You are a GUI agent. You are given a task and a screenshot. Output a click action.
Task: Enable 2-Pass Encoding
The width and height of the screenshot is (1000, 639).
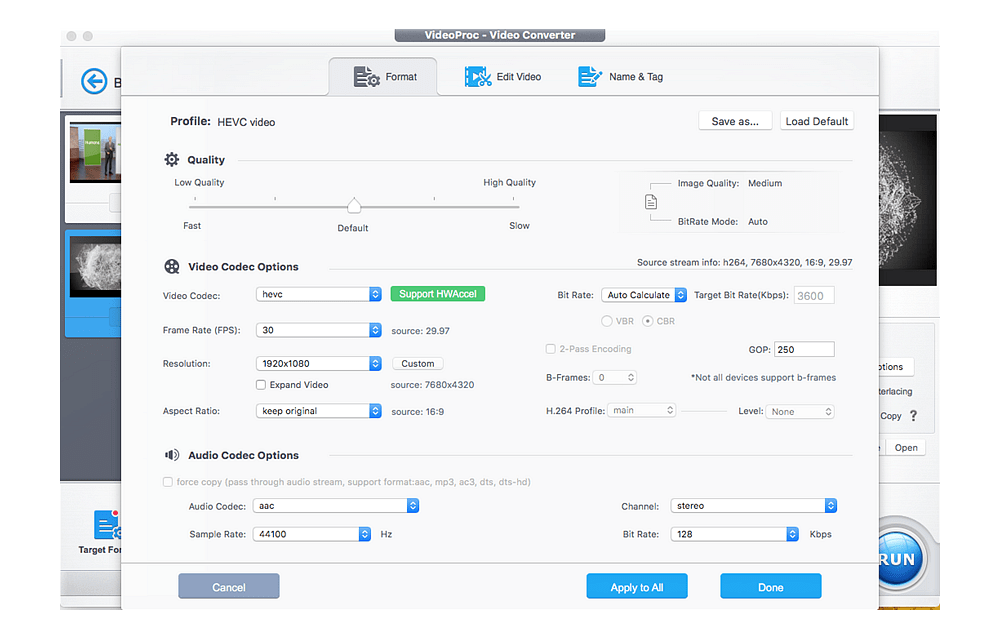550,349
